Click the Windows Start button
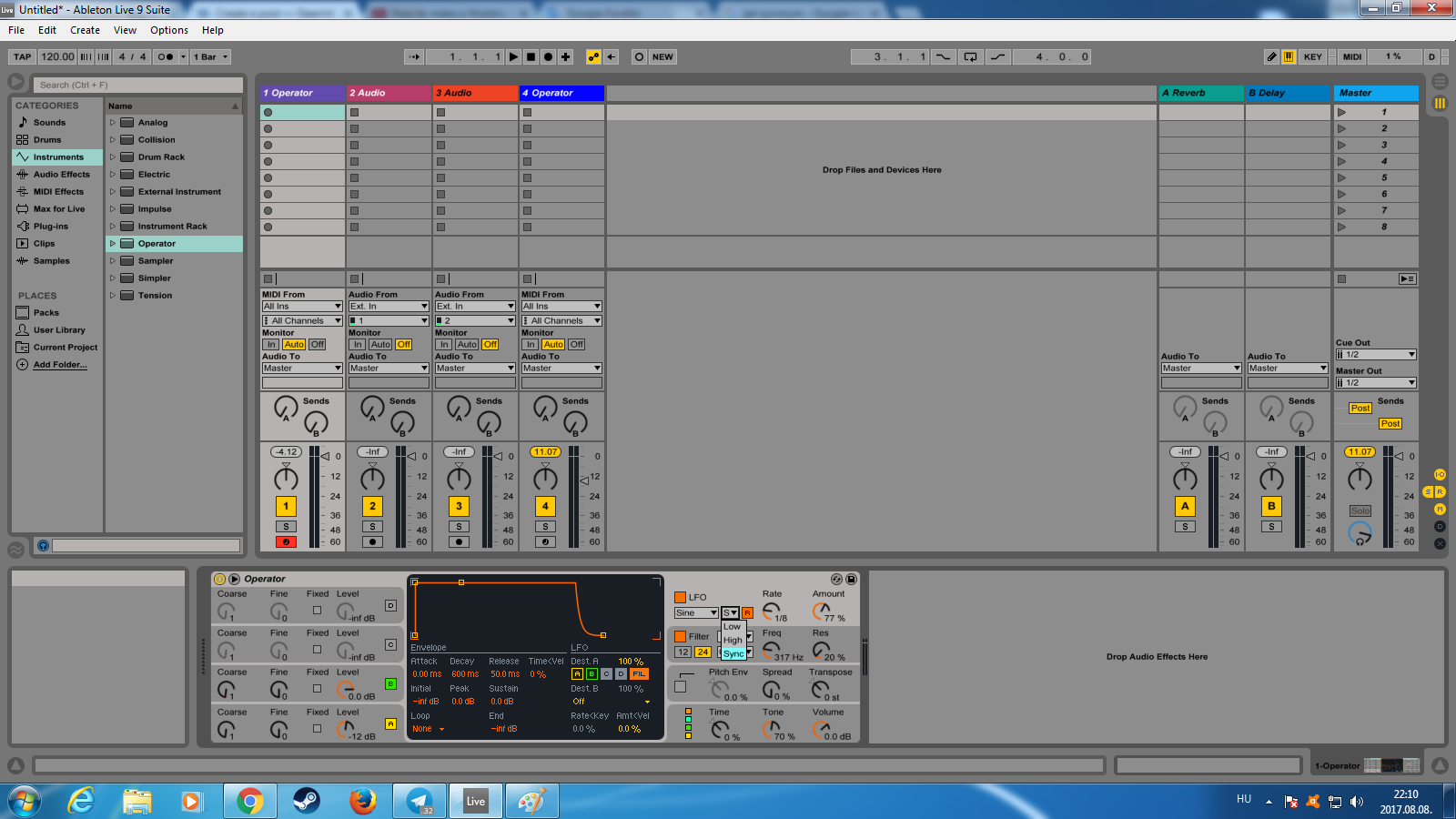 [x=25, y=801]
